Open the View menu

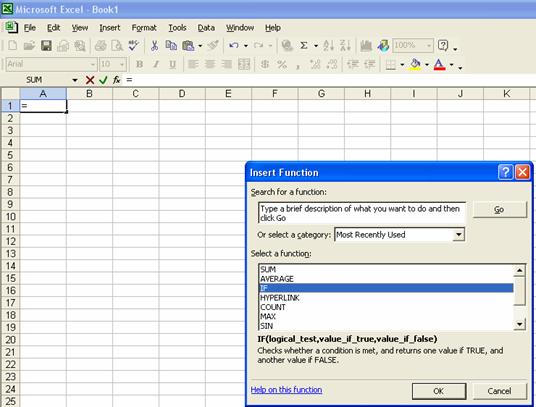click(80, 28)
